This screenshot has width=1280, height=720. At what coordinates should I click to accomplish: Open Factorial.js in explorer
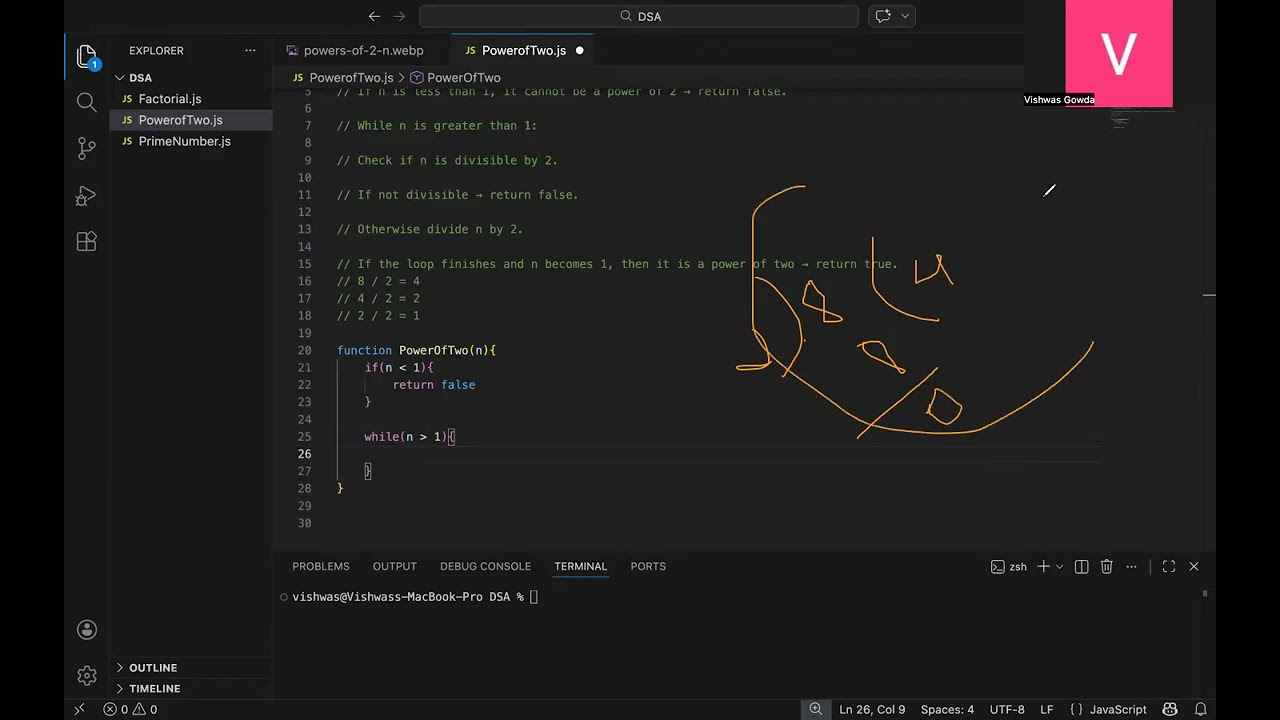tap(170, 99)
